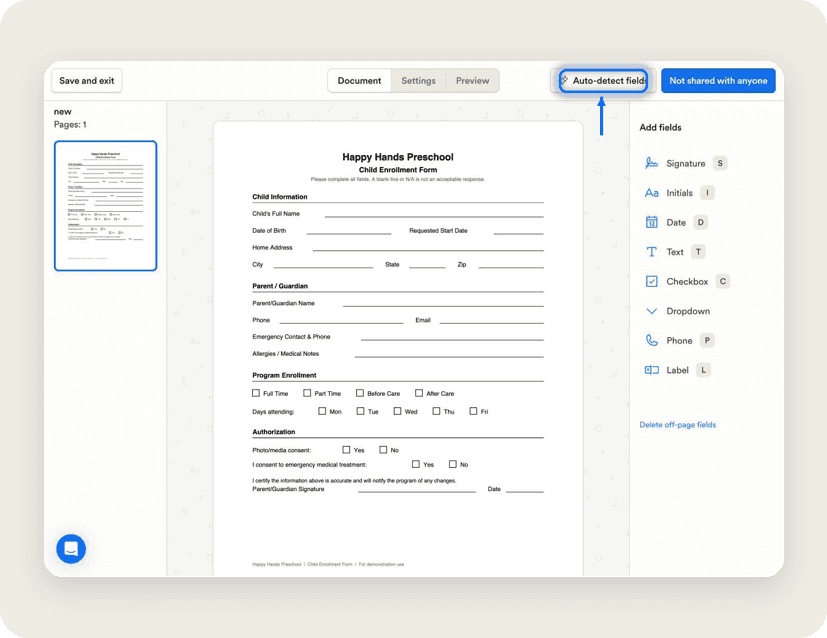Tick the Part Time checkbox
The width and height of the screenshot is (827, 638).
[307, 393]
